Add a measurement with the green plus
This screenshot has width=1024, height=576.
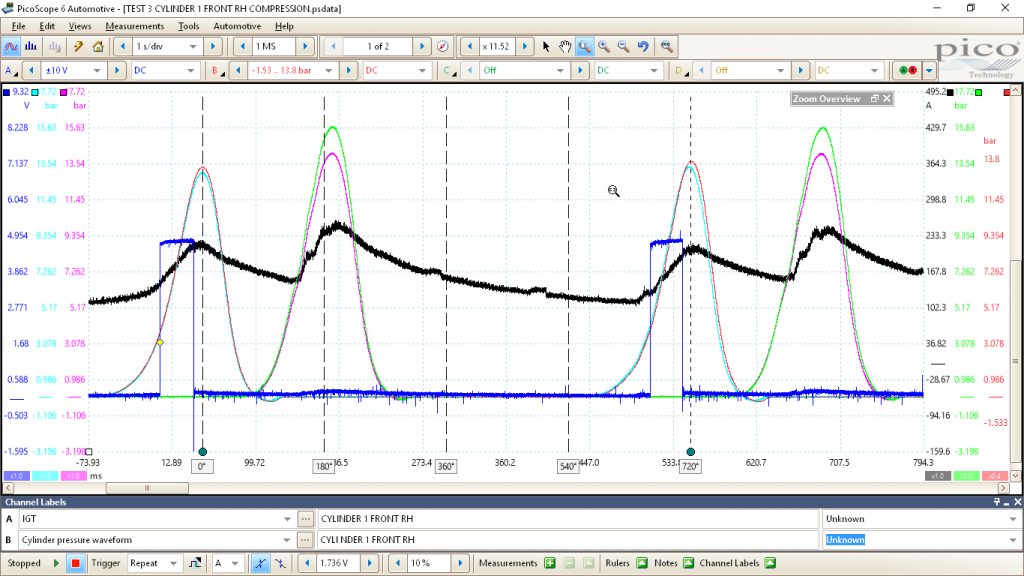click(550, 563)
